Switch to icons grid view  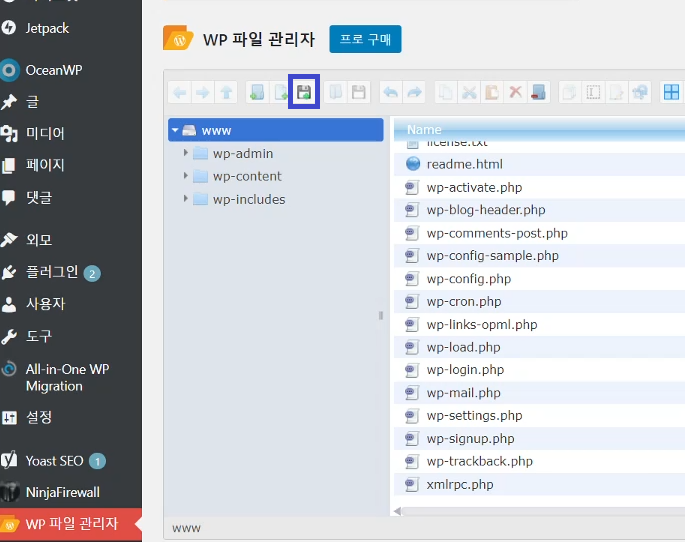coord(671,92)
